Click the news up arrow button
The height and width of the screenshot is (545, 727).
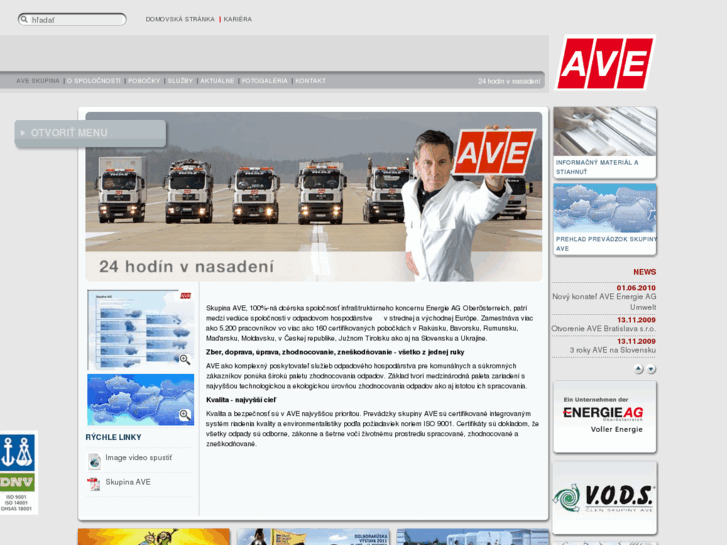(638, 369)
